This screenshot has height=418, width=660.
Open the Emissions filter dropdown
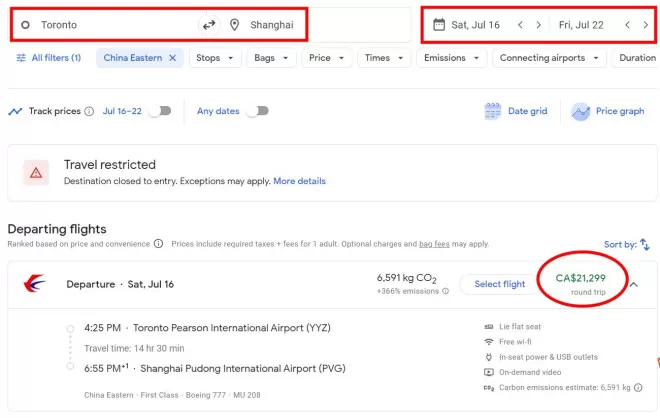(x=451, y=58)
